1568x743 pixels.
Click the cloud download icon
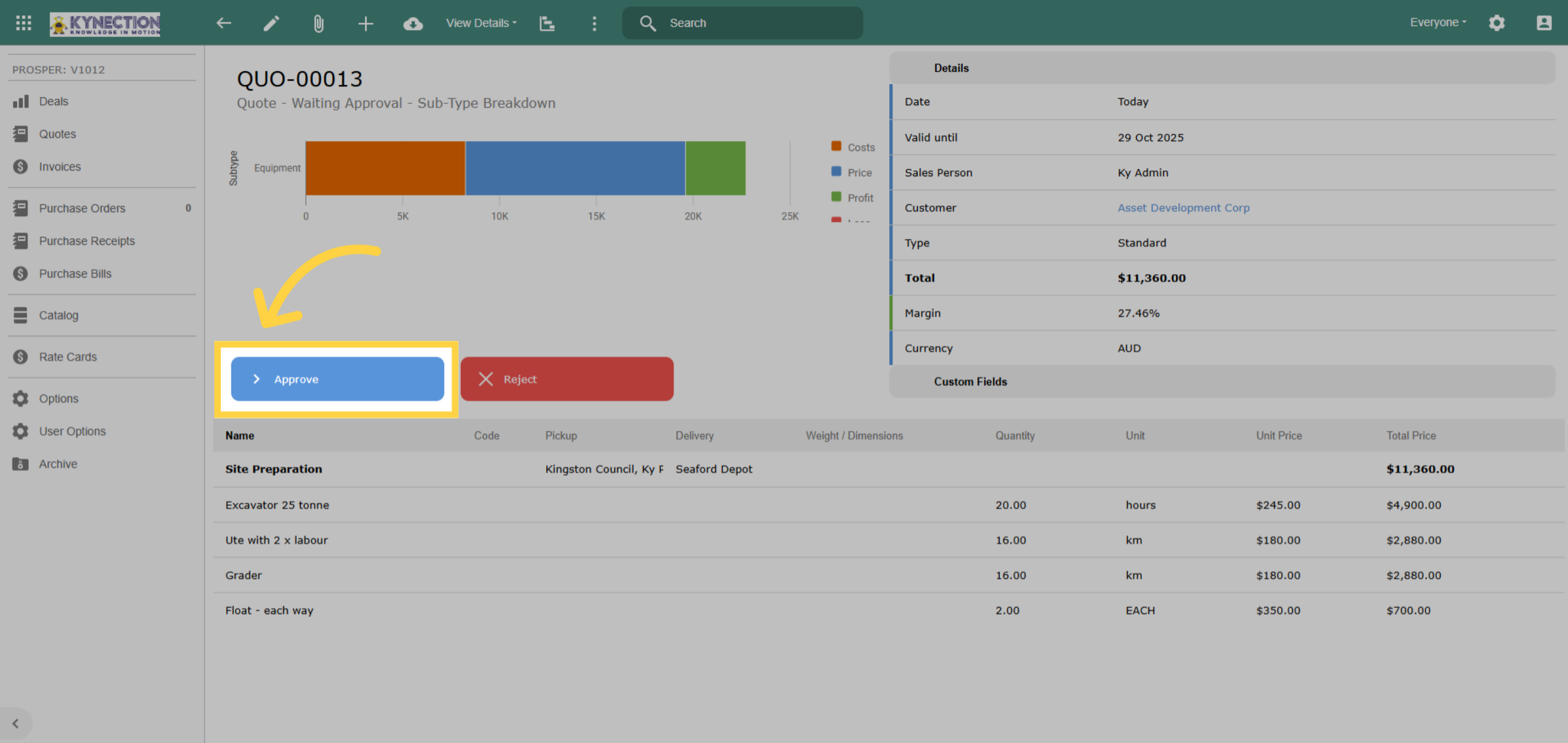pos(413,24)
